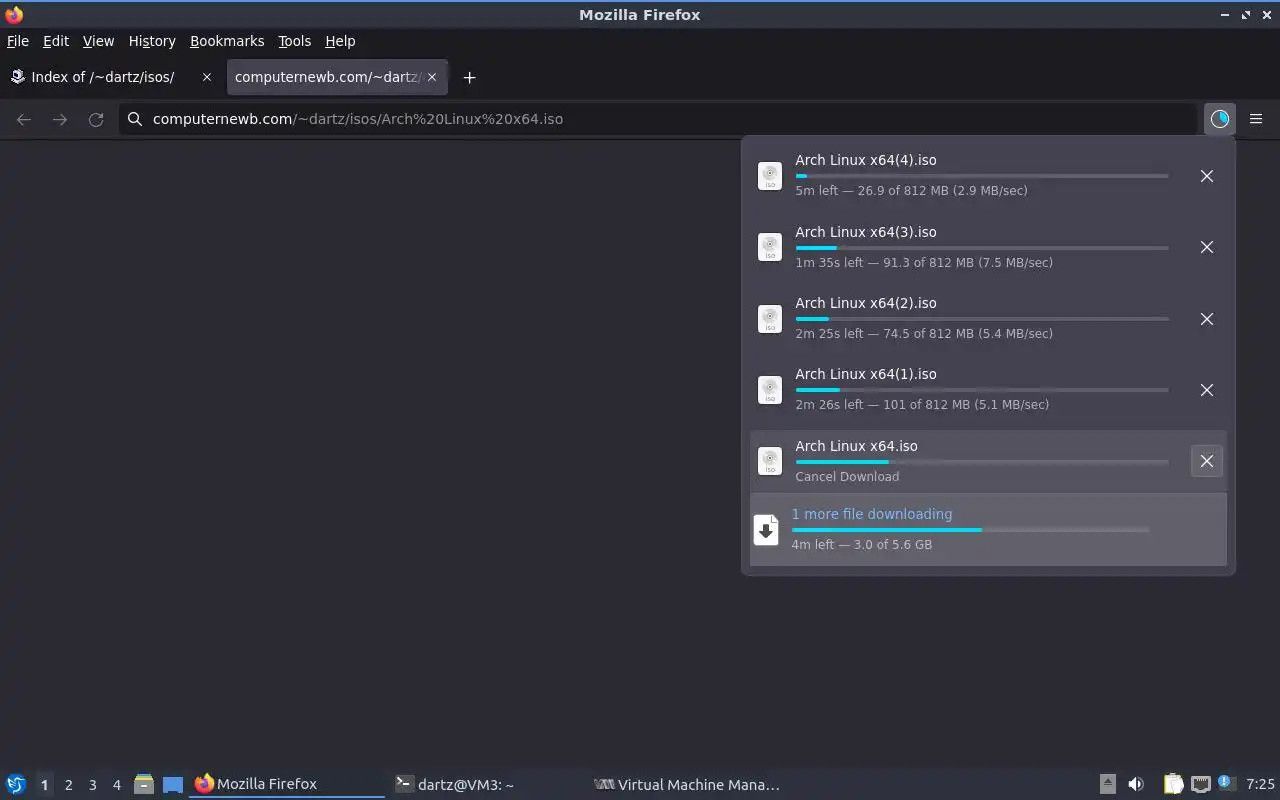Open the Help menu

tap(340, 41)
